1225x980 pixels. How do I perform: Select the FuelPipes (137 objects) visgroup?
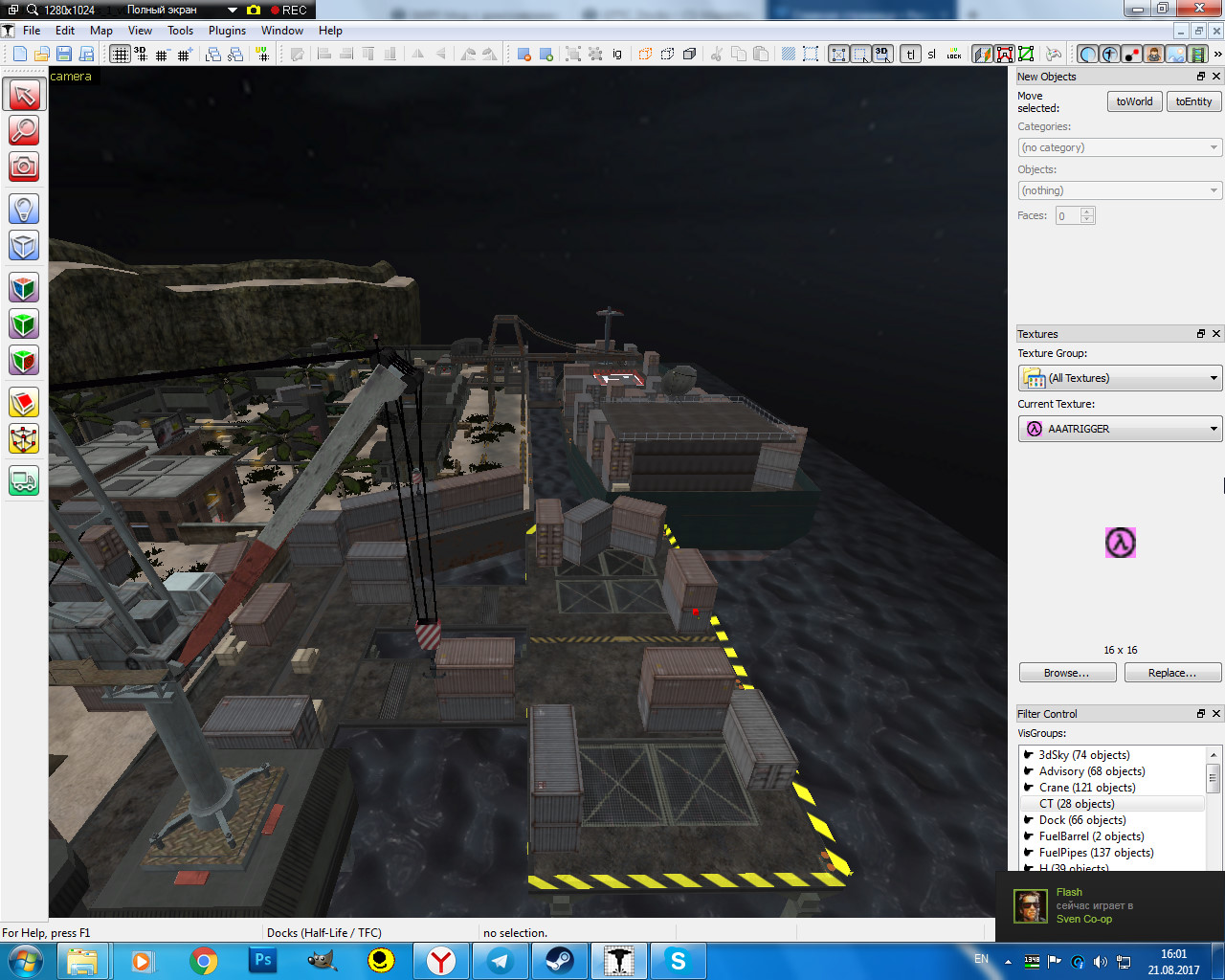click(1097, 853)
